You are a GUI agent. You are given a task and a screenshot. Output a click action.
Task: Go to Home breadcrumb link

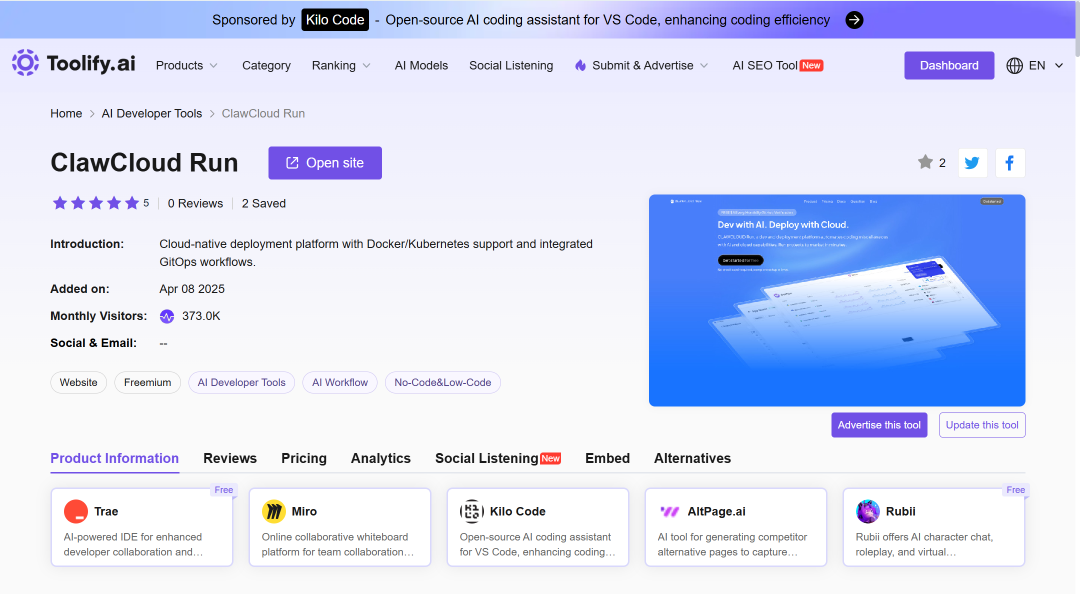[x=66, y=114]
